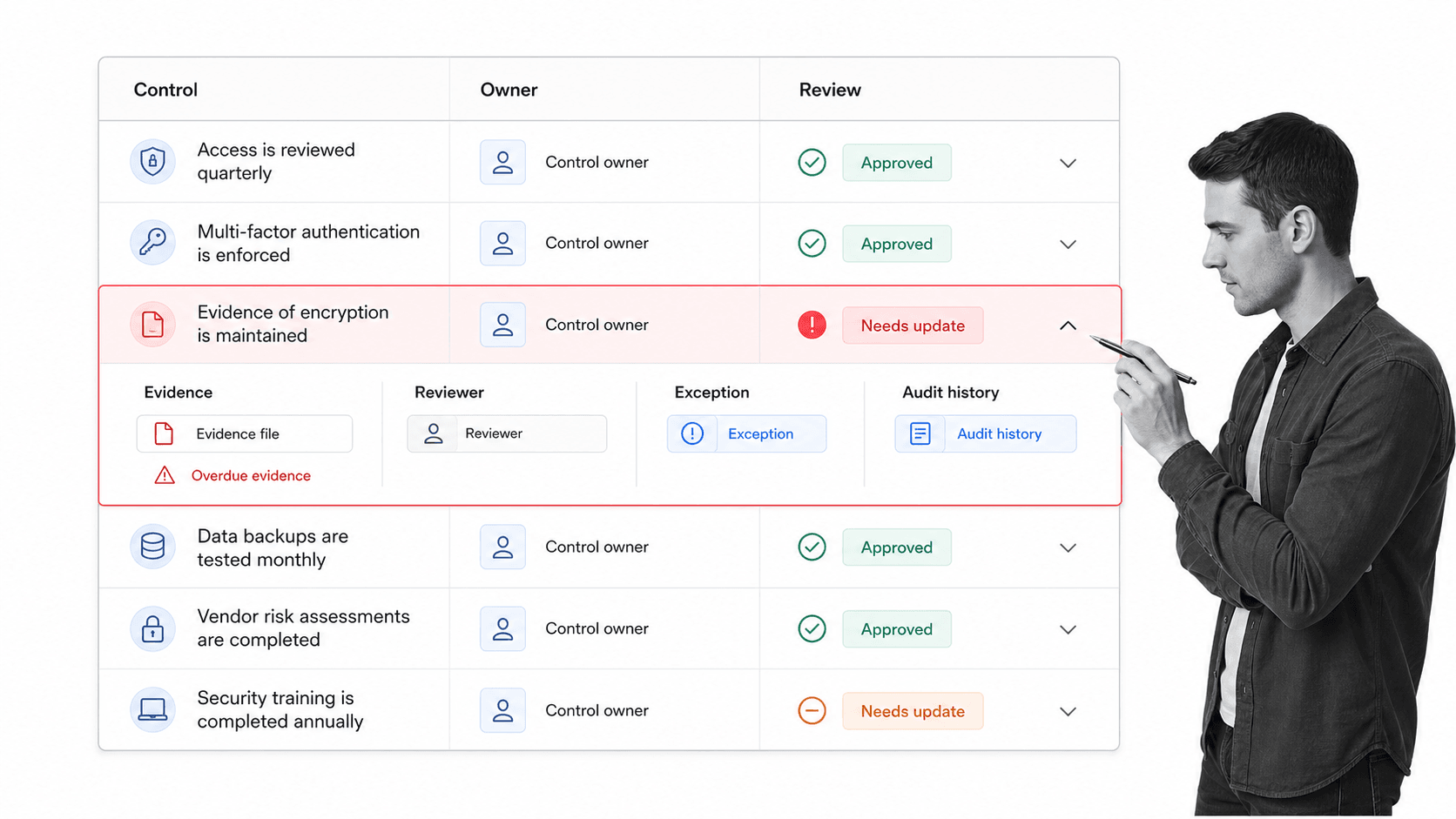Select the owner avatar in Evidence of encryption row
This screenshot has height=819, width=1456.
click(x=502, y=325)
